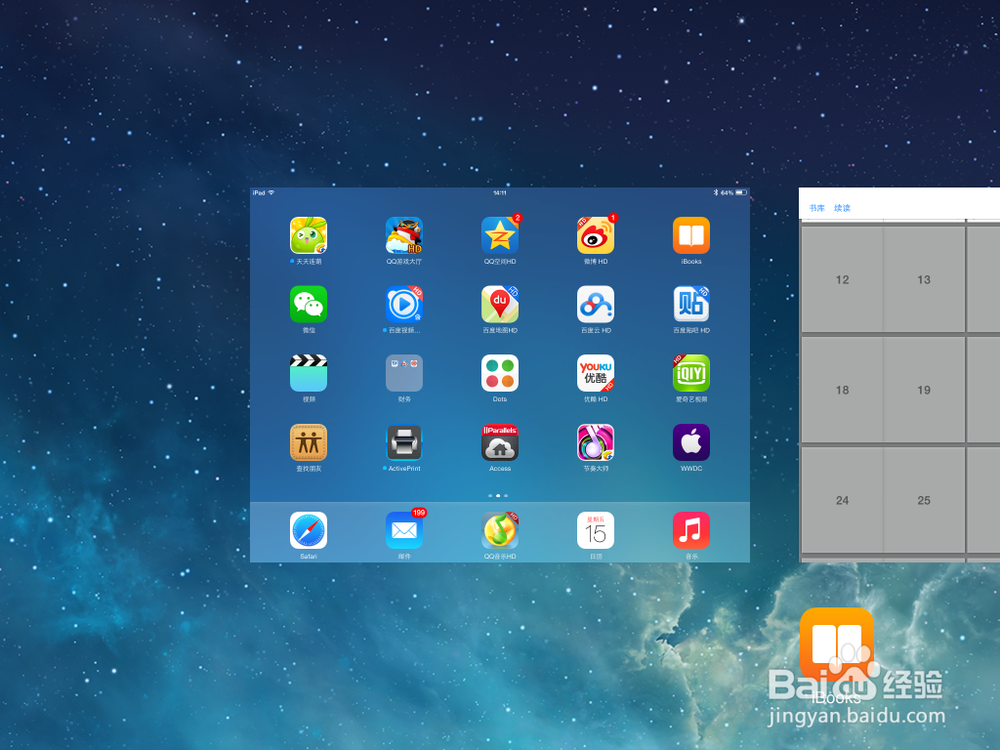Open the 节奏大师 music game icon
1000x750 pixels.
[596, 443]
